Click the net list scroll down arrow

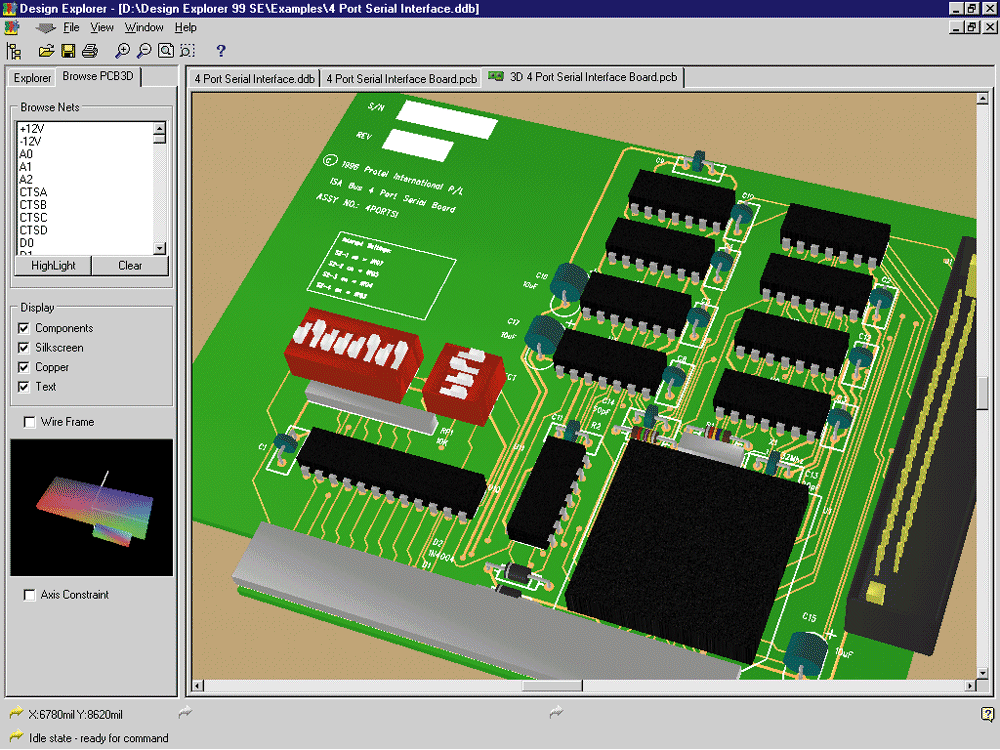(x=160, y=248)
